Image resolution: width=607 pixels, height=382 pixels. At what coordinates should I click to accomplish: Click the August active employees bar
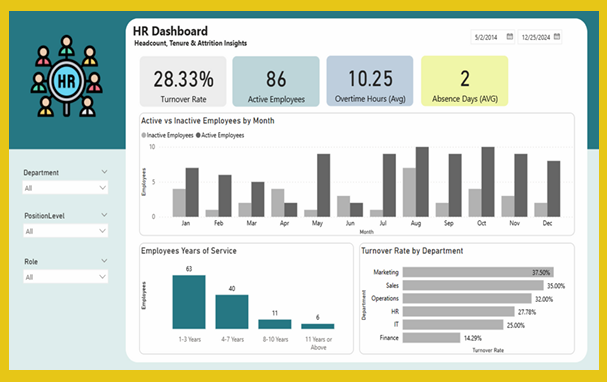(422, 182)
